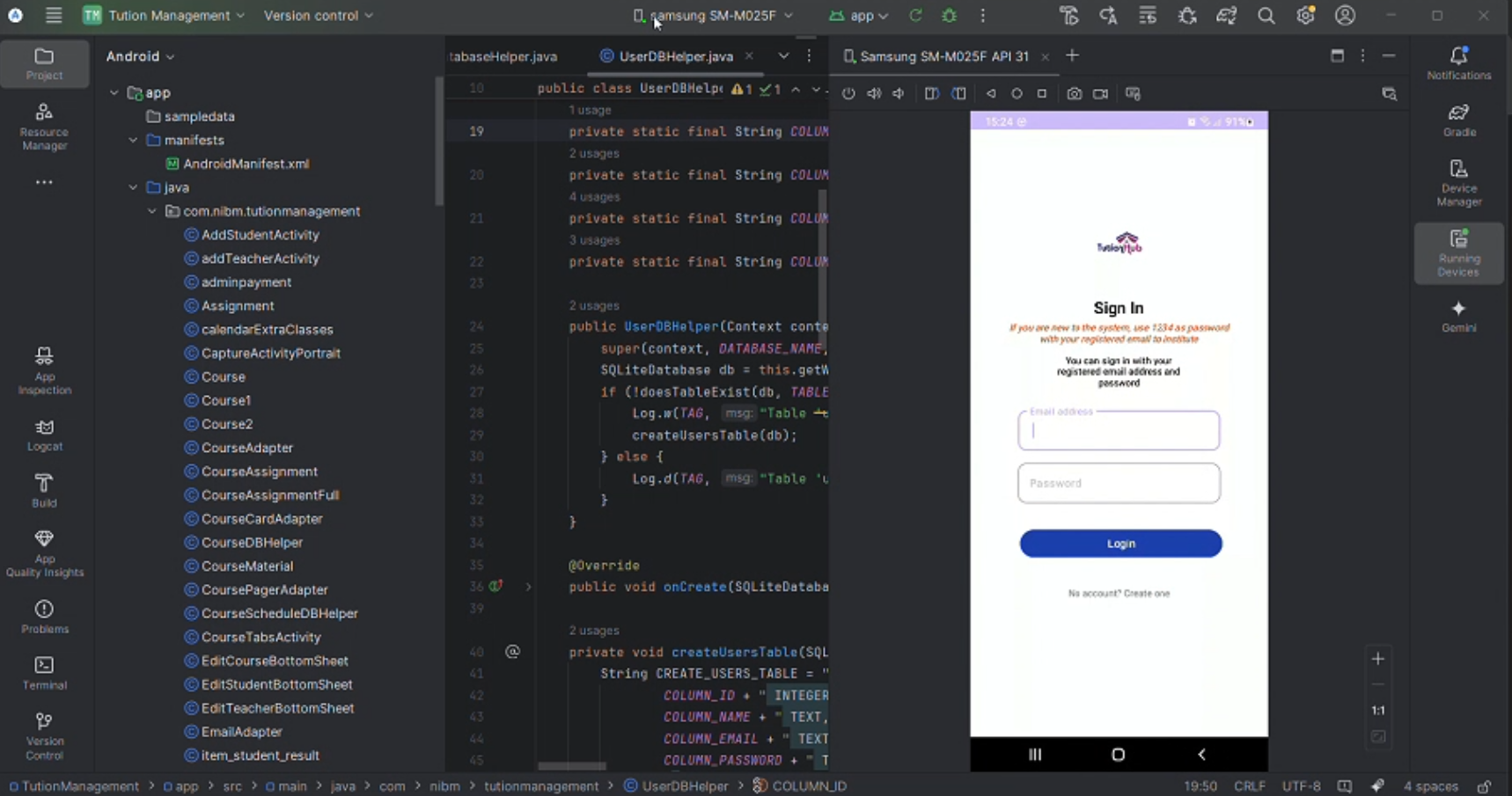
Task: Open the Gemini assistant panel
Action: (1458, 316)
